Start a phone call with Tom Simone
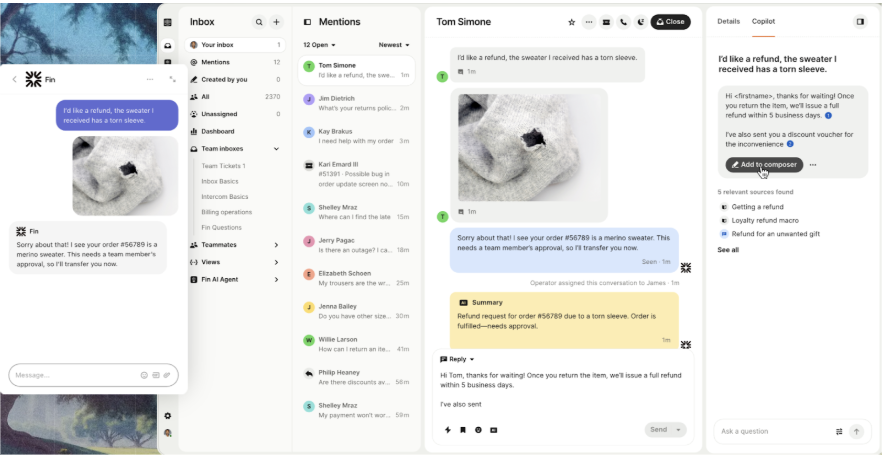 (623, 22)
